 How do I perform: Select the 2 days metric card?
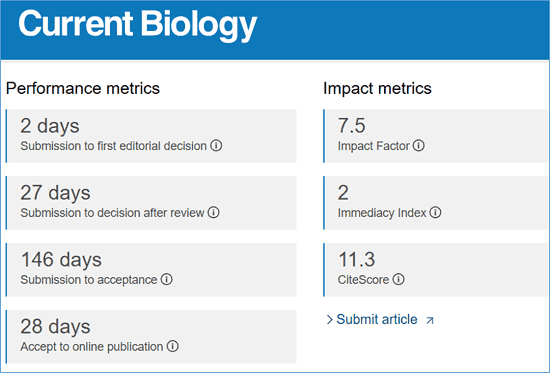click(151, 136)
